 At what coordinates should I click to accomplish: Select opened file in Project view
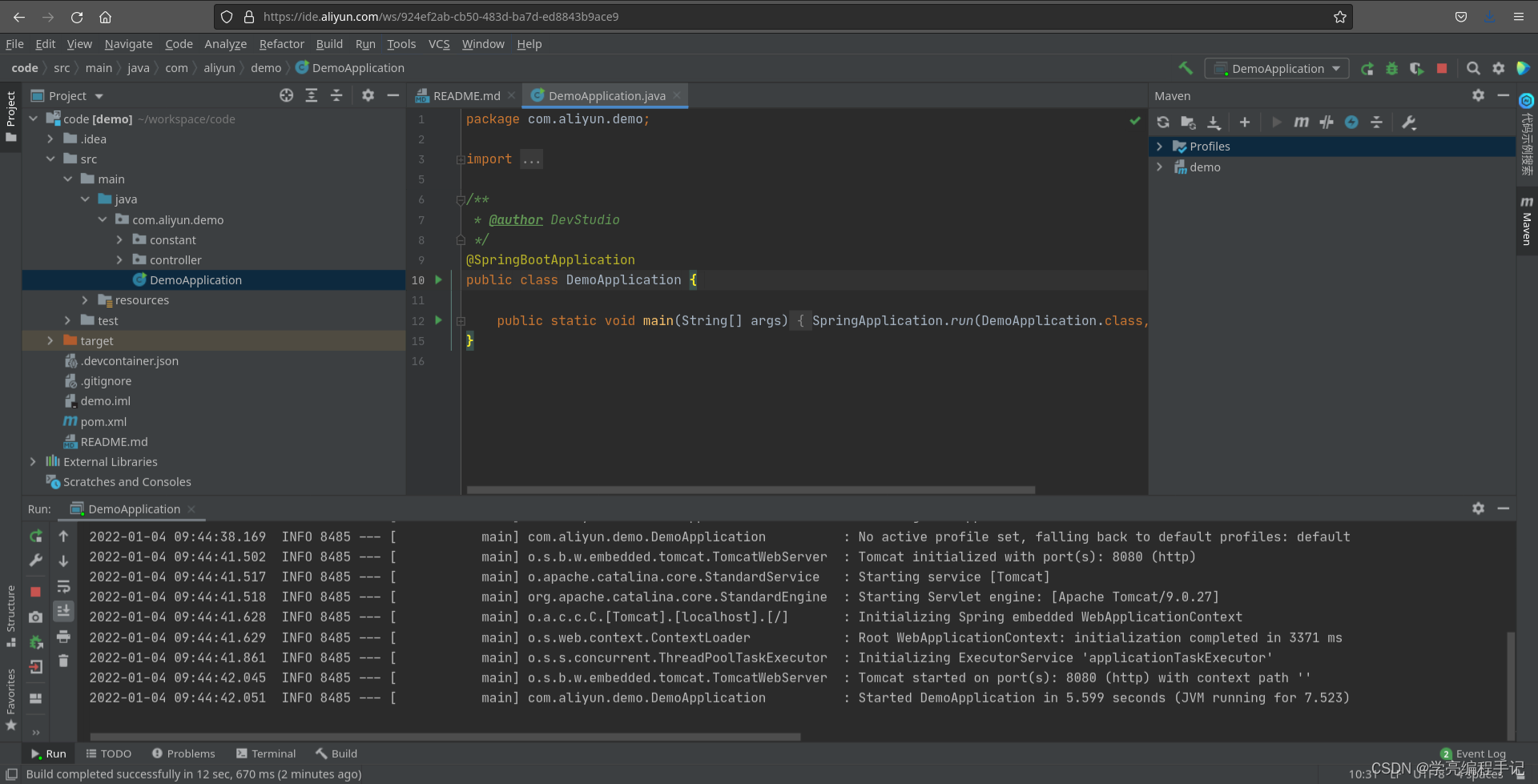coord(287,95)
